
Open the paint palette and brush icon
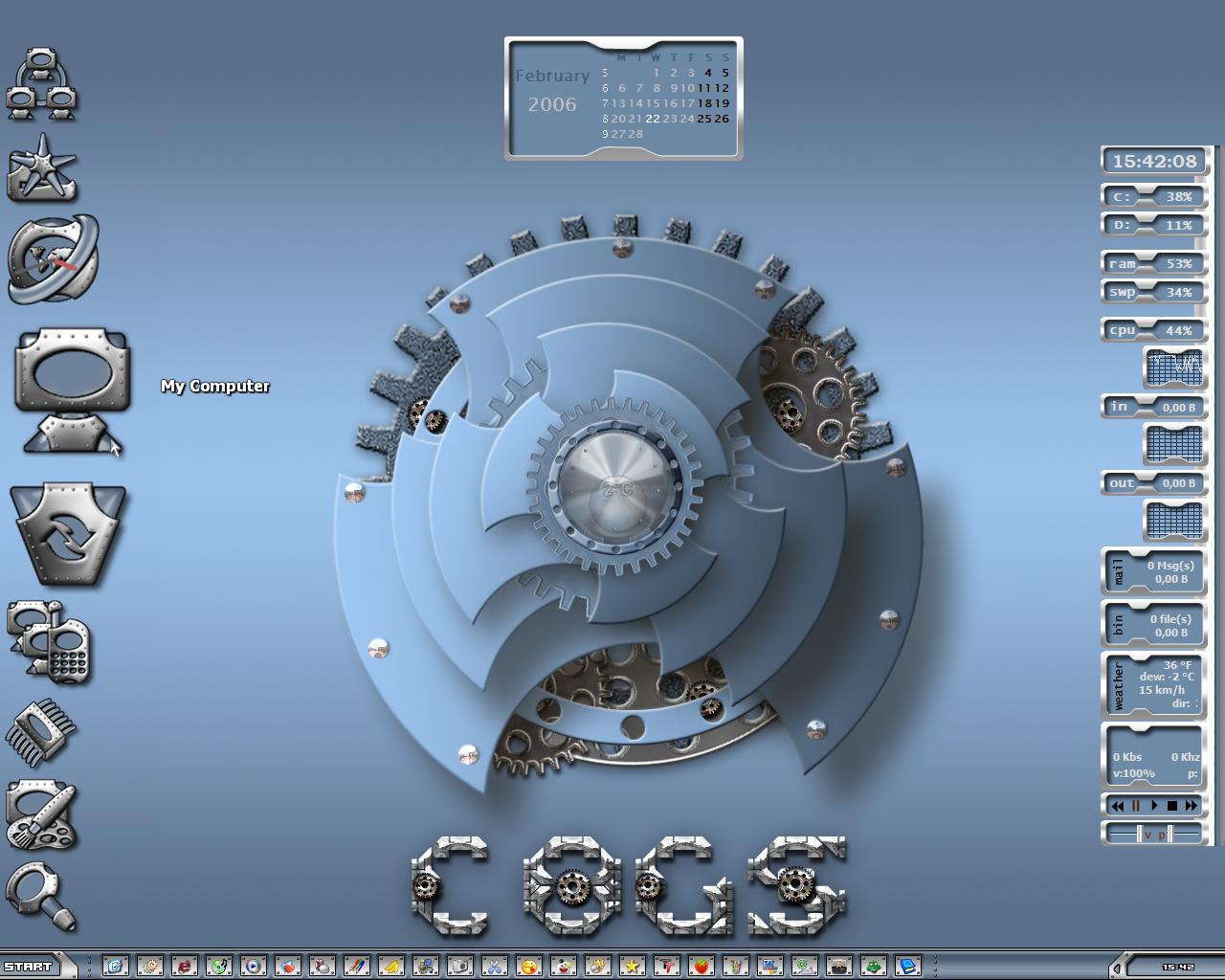coord(42,816)
